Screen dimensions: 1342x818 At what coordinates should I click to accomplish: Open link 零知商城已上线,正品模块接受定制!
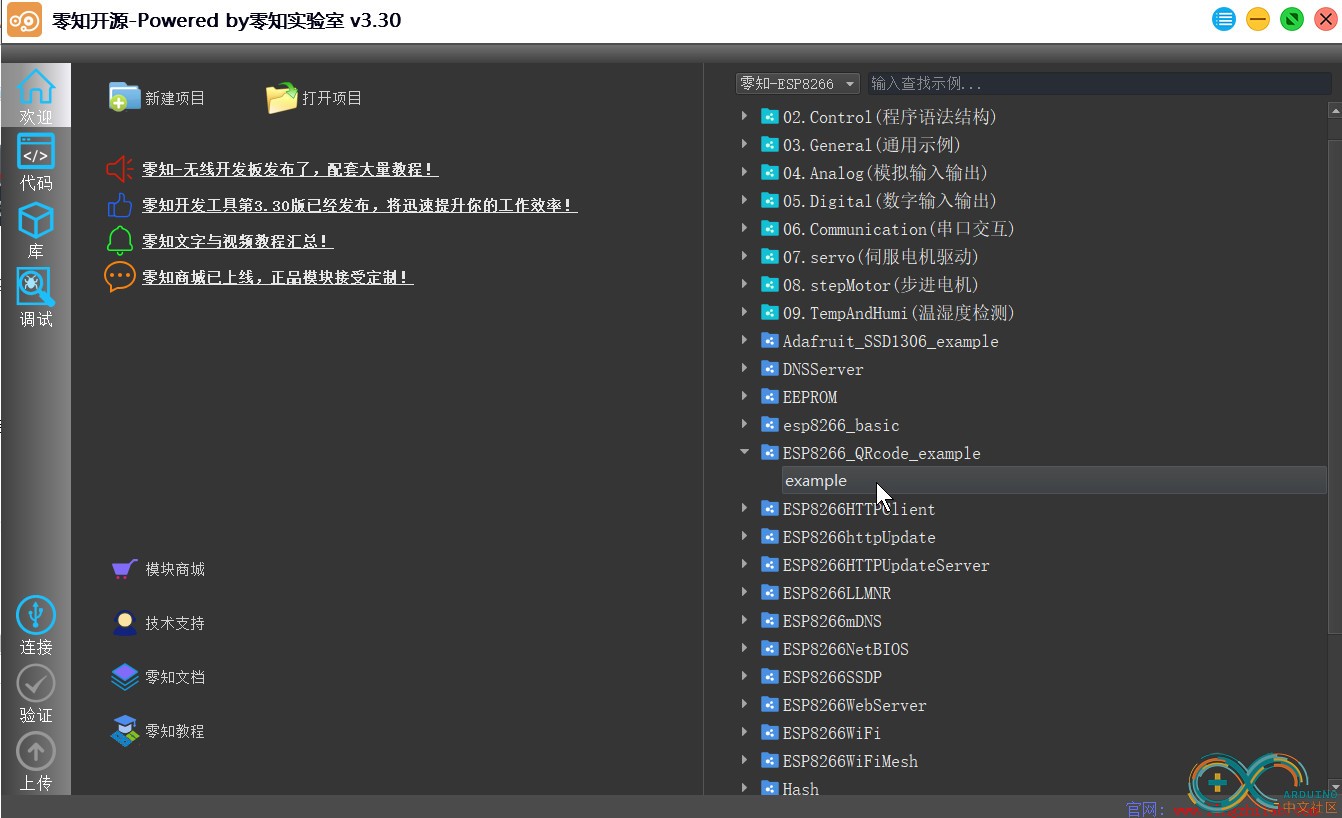point(277,278)
